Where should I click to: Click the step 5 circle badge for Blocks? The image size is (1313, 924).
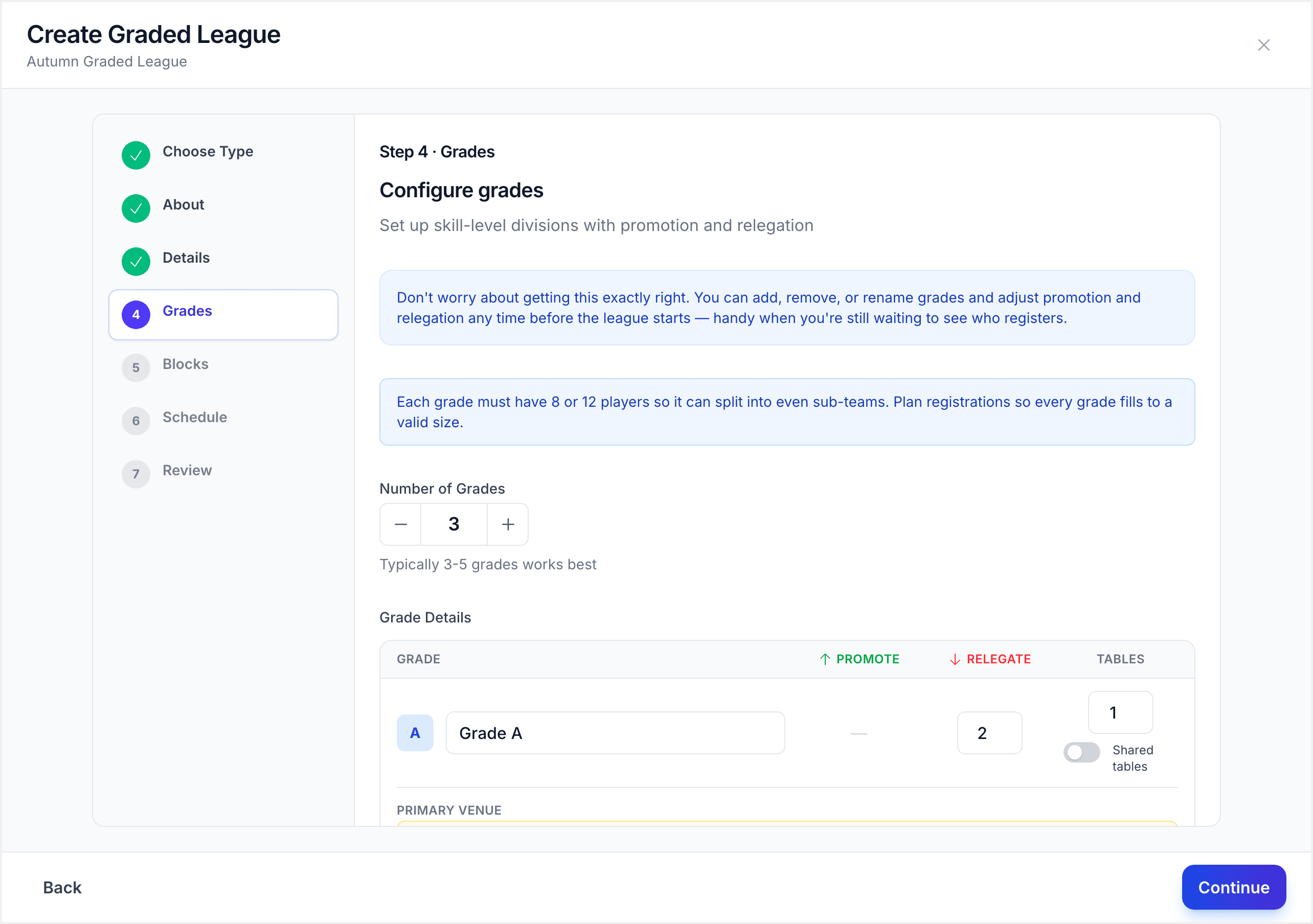pos(136,367)
